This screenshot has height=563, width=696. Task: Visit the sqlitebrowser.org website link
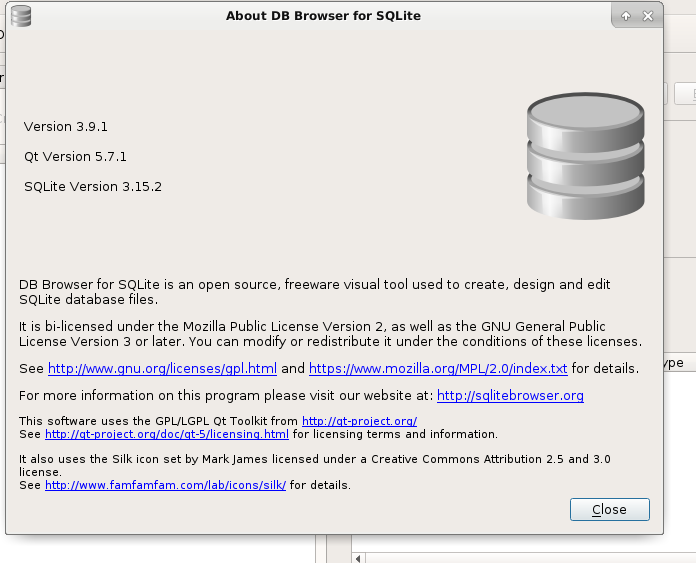pos(510,396)
